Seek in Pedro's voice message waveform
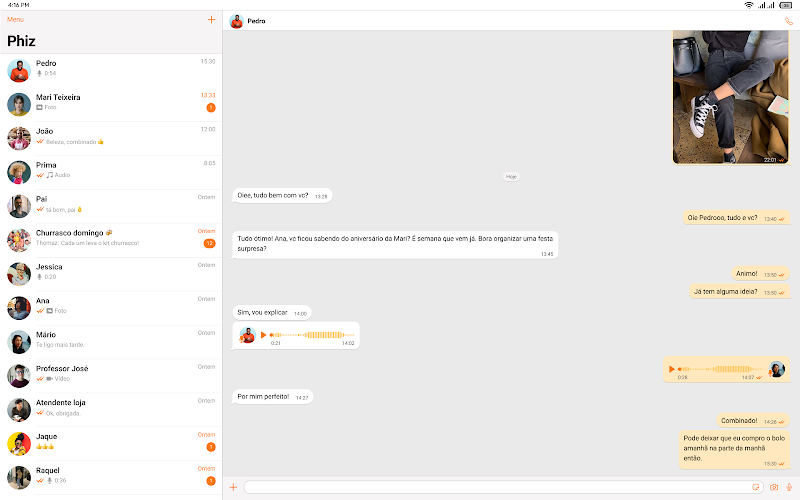This screenshot has width=800, height=500. tap(312, 335)
